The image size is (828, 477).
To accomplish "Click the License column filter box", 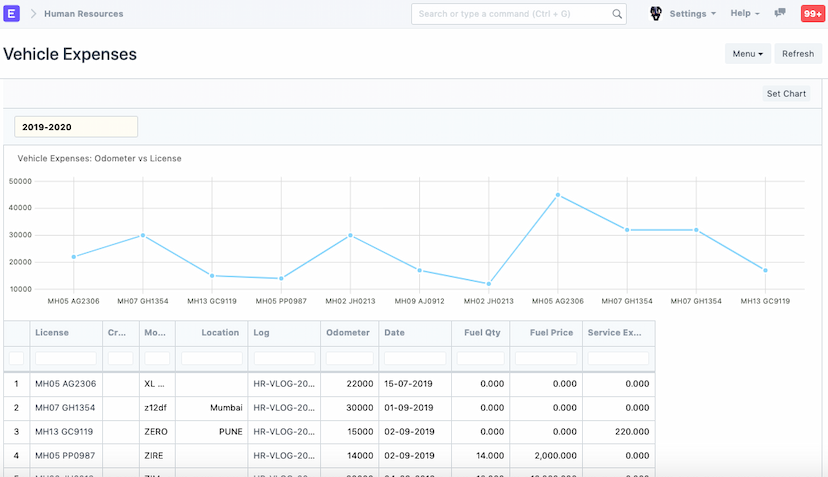I will tap(66, 358).
